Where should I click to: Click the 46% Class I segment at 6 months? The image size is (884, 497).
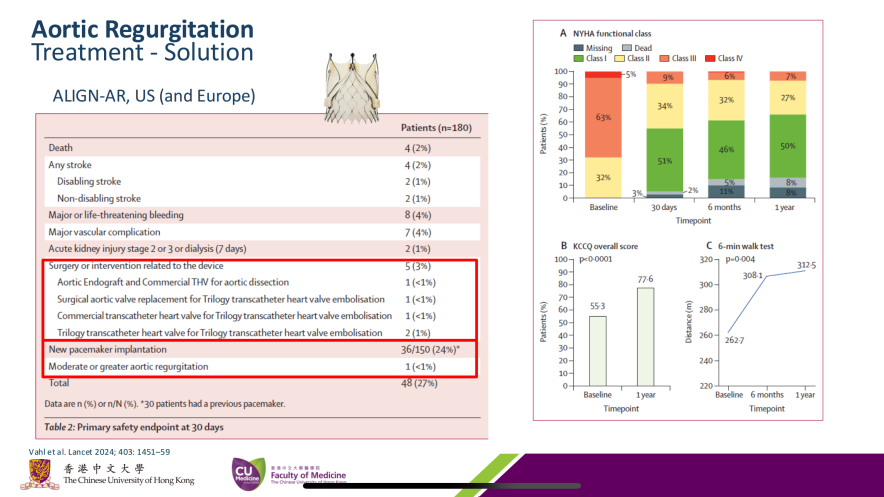[x=726, y=149]
